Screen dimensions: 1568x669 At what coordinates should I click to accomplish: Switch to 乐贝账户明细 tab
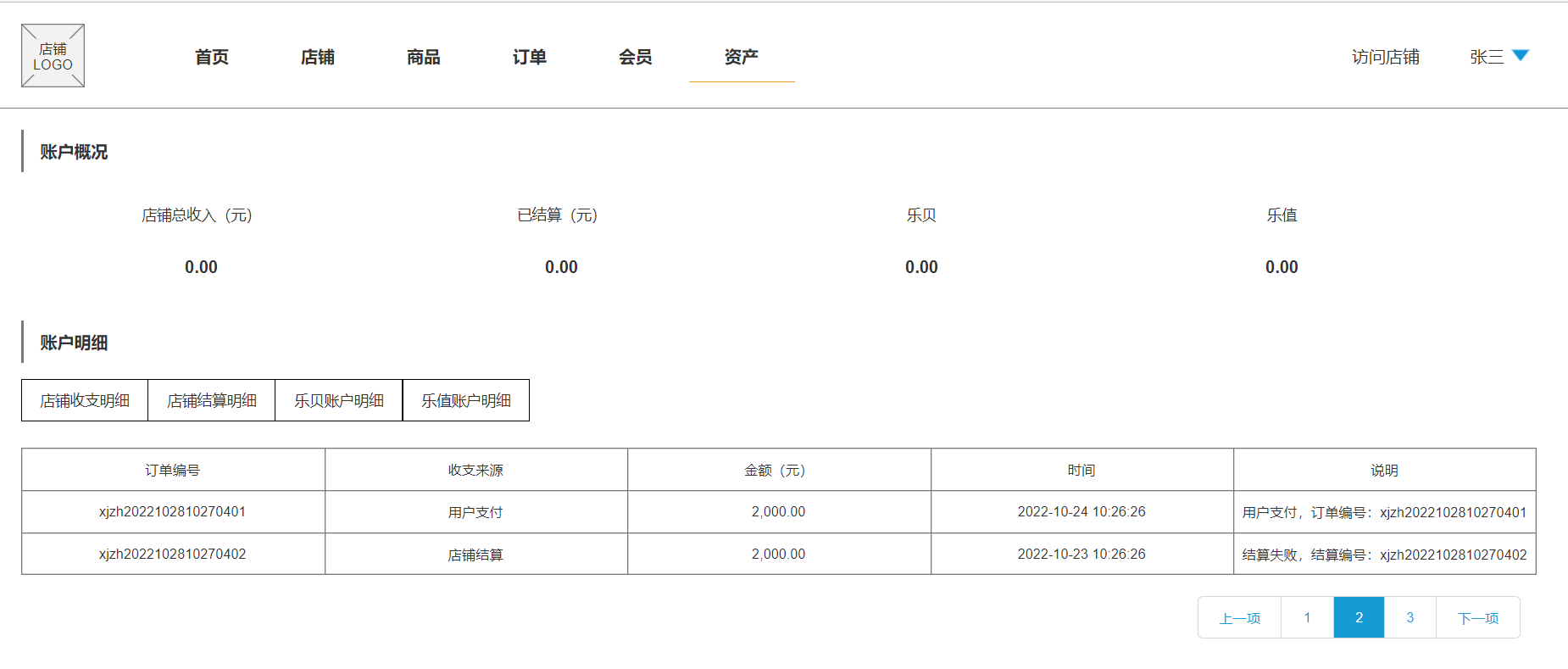(x=339, y=400)
